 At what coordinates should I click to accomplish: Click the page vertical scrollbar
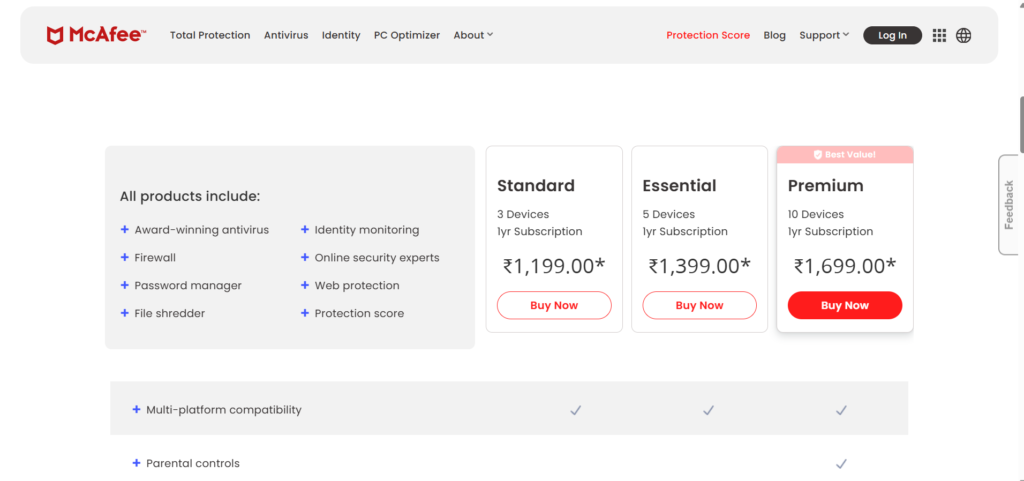(x=1021, y=124)
